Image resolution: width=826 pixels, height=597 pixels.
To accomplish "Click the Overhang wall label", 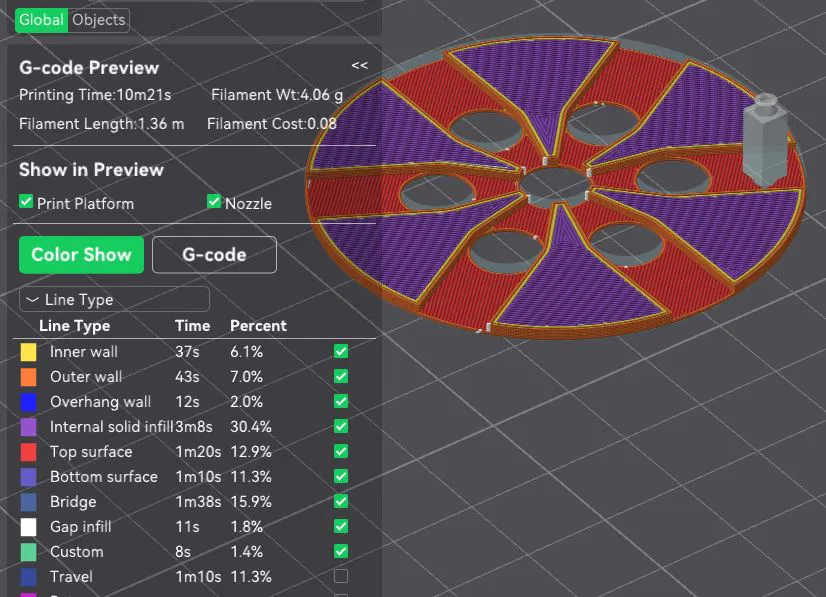I will [x=100, y=402].
